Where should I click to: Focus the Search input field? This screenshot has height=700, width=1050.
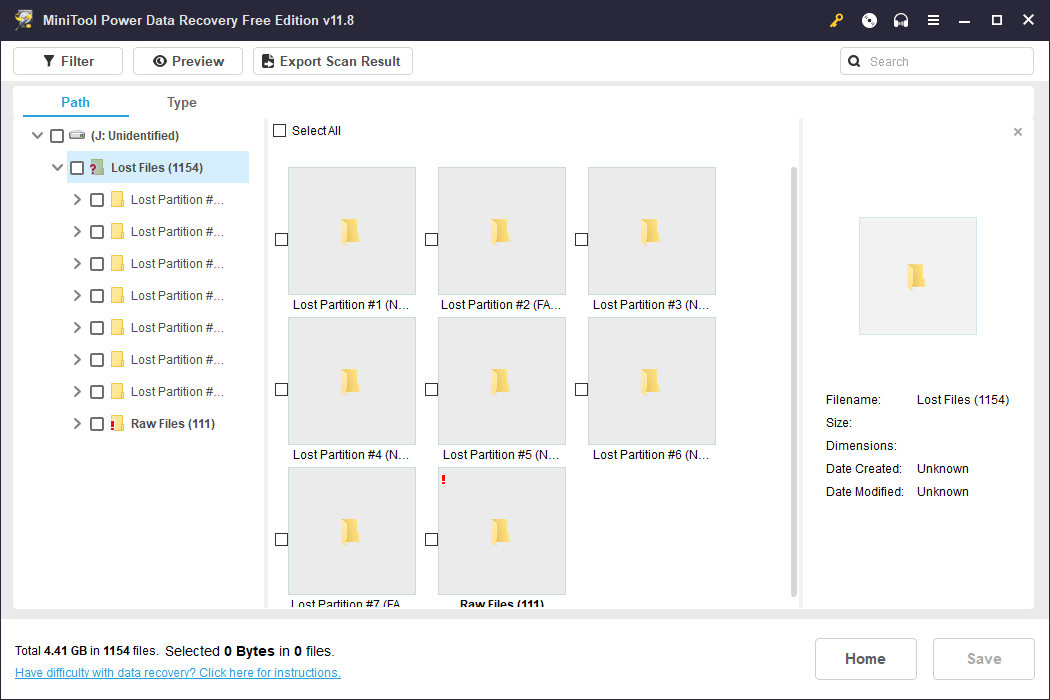pyautogui.click(x=937, y=62)
